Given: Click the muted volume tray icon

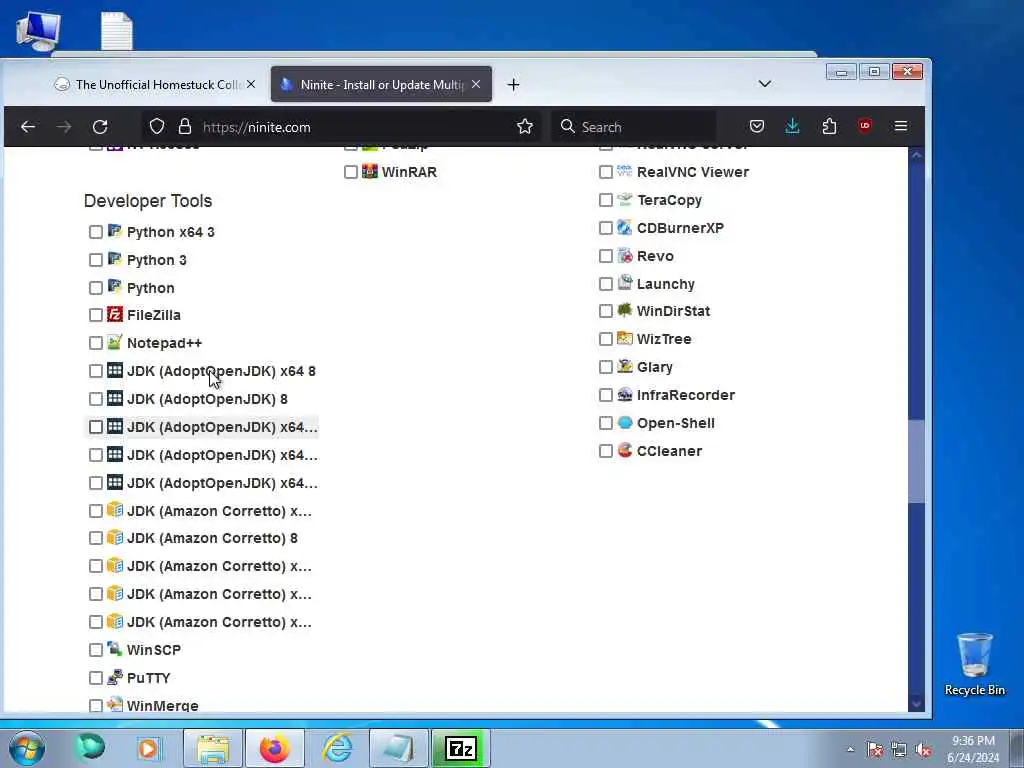Looking at the screenshot, I should coord(923,749).
